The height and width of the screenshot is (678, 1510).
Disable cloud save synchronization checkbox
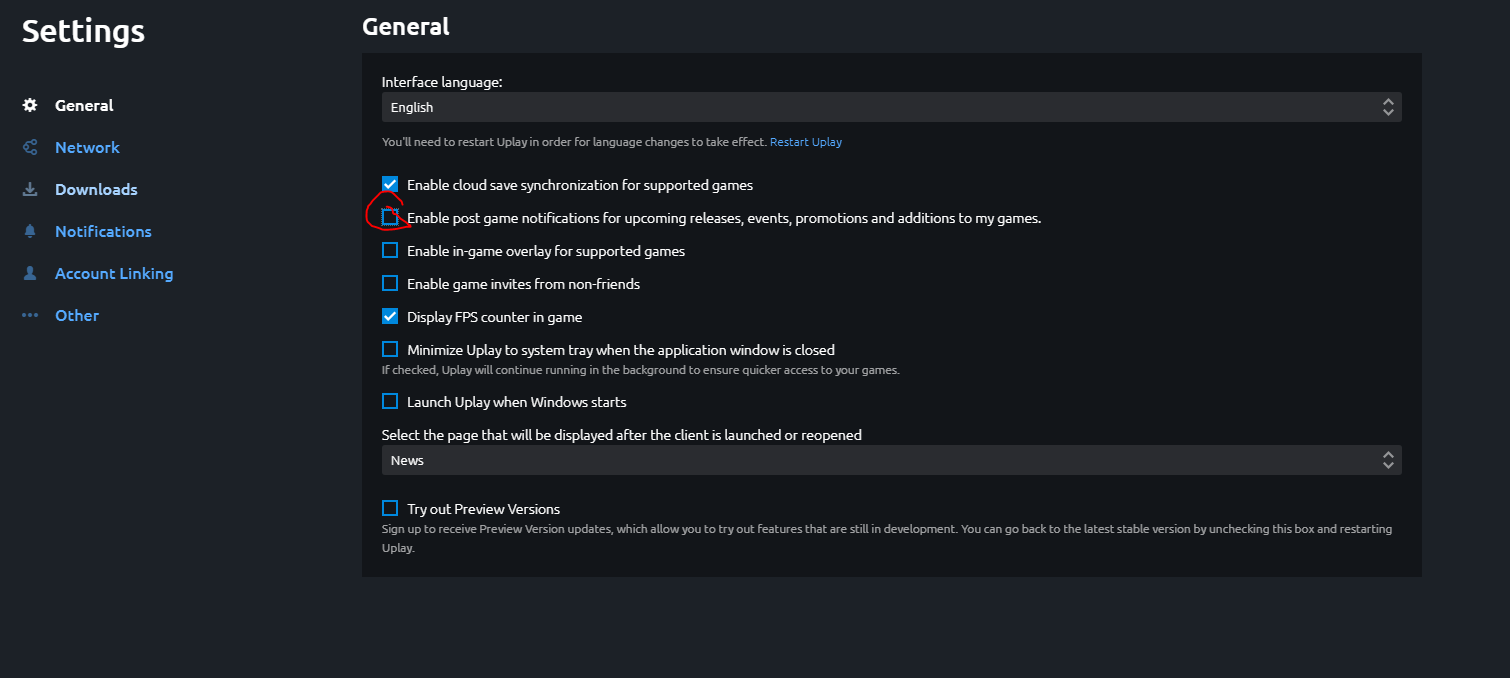pyautogui.click(x=390, y=184)
